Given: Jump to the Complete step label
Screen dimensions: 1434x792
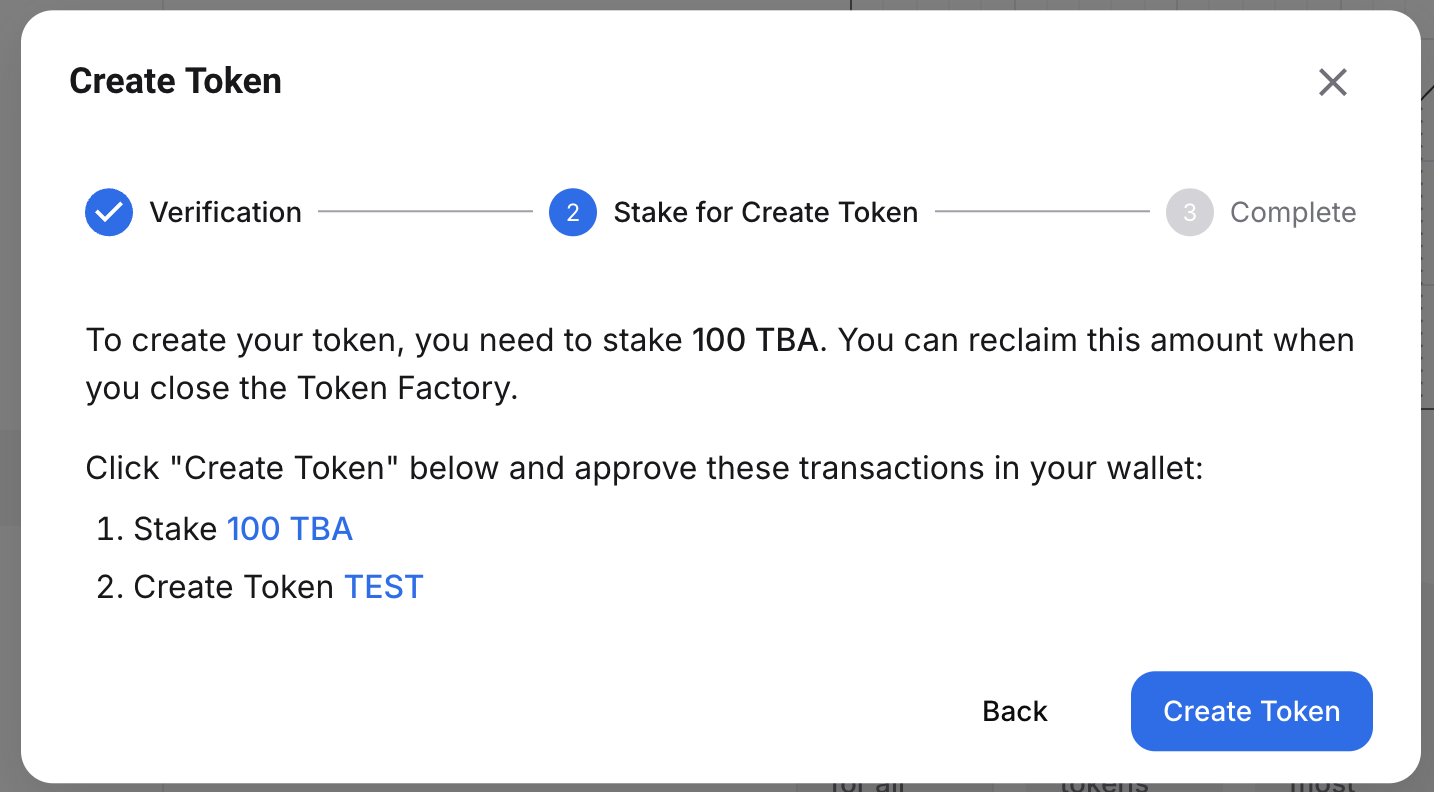Looking at the screenshot, I should pyautogui.click(x=1292, y=212).
